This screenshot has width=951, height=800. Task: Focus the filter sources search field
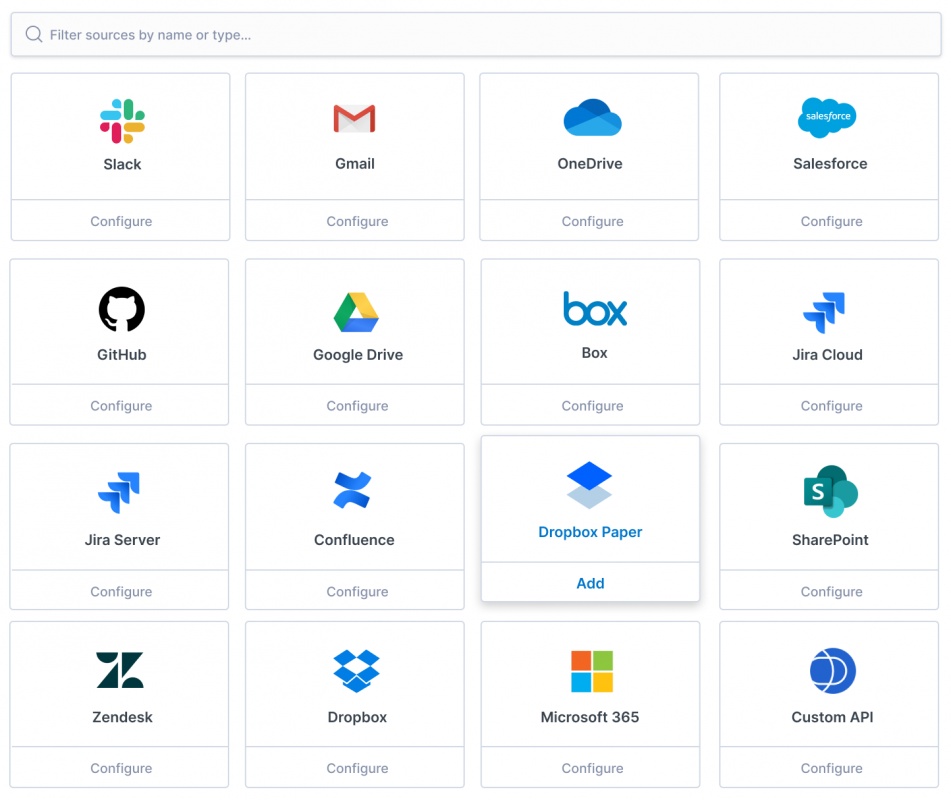[475, 35]
